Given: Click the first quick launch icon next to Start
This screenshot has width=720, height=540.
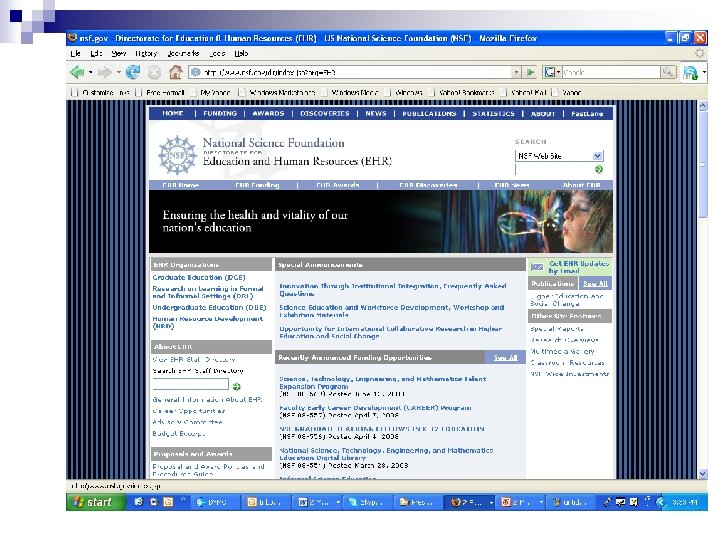Looking at the screenshot, I should click(x=139, y=502).
